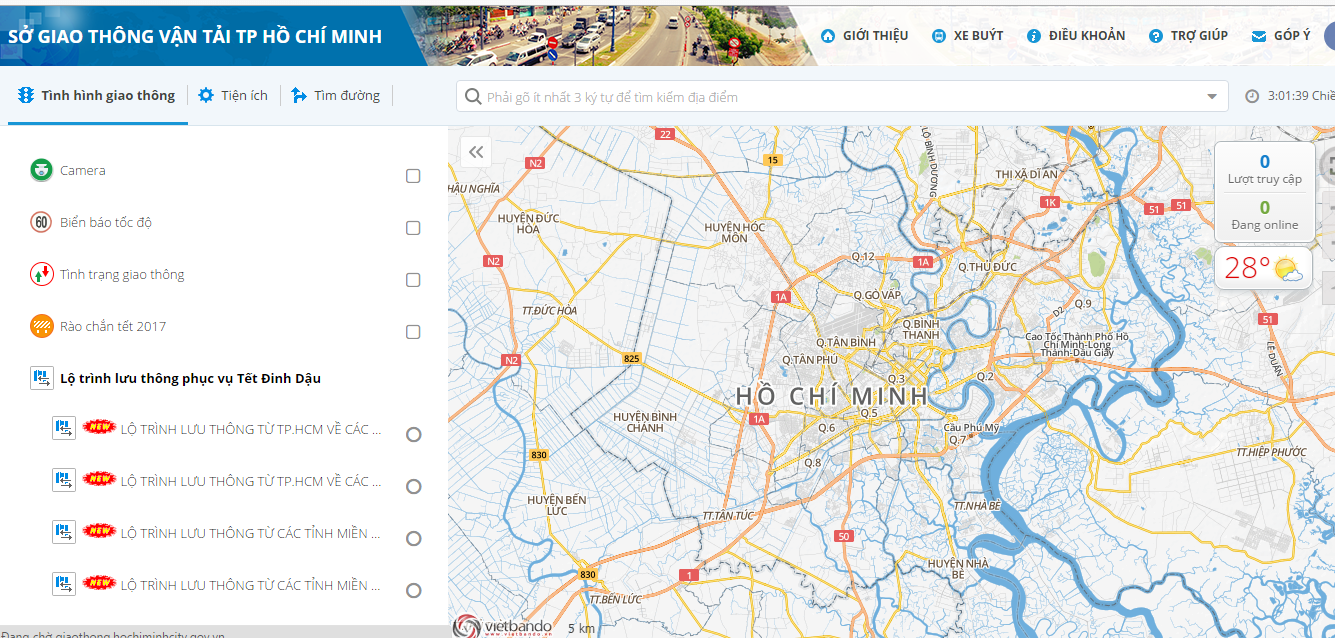Toggle the Tình trạng giao thông checkbox

(x=413, y=280)
